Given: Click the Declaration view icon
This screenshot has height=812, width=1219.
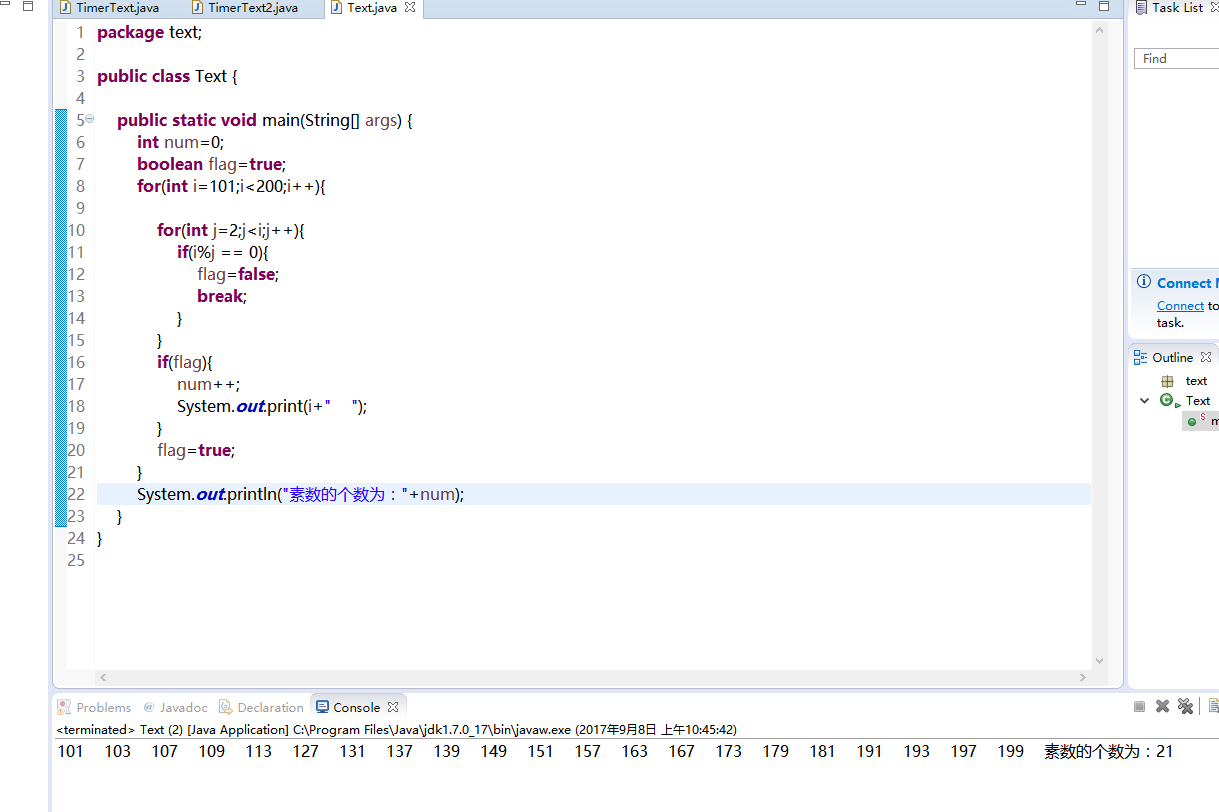Looking at the screenshot, I should pos(226,707).
